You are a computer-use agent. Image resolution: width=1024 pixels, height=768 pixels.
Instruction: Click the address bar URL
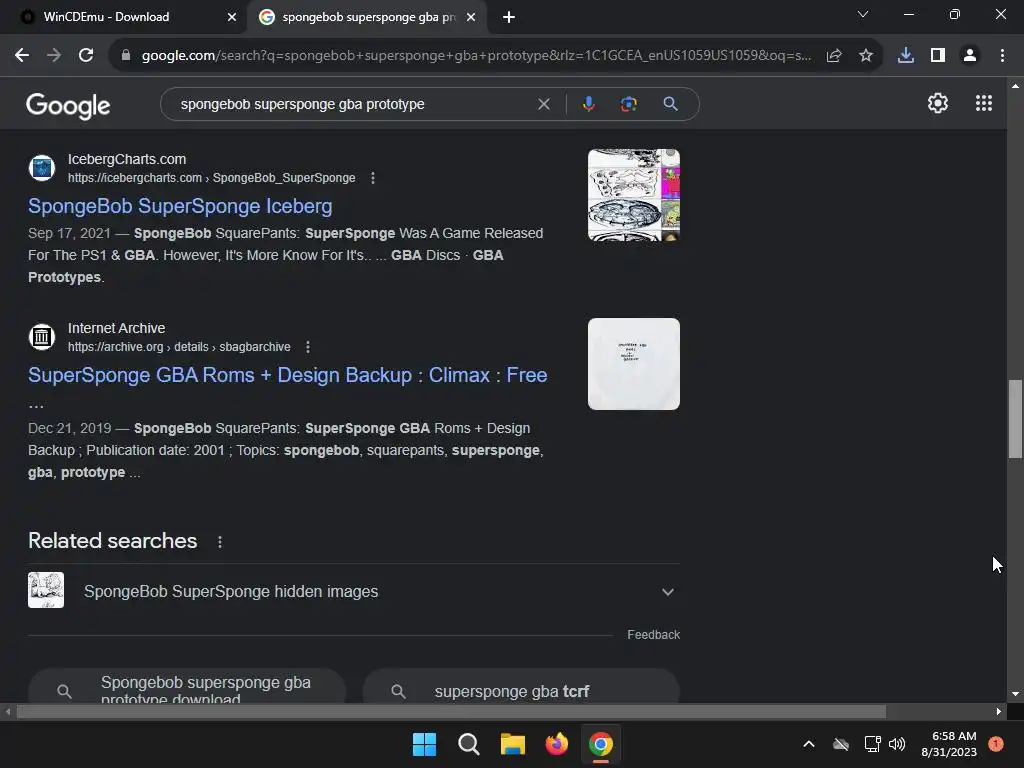(x=475, y=56)
